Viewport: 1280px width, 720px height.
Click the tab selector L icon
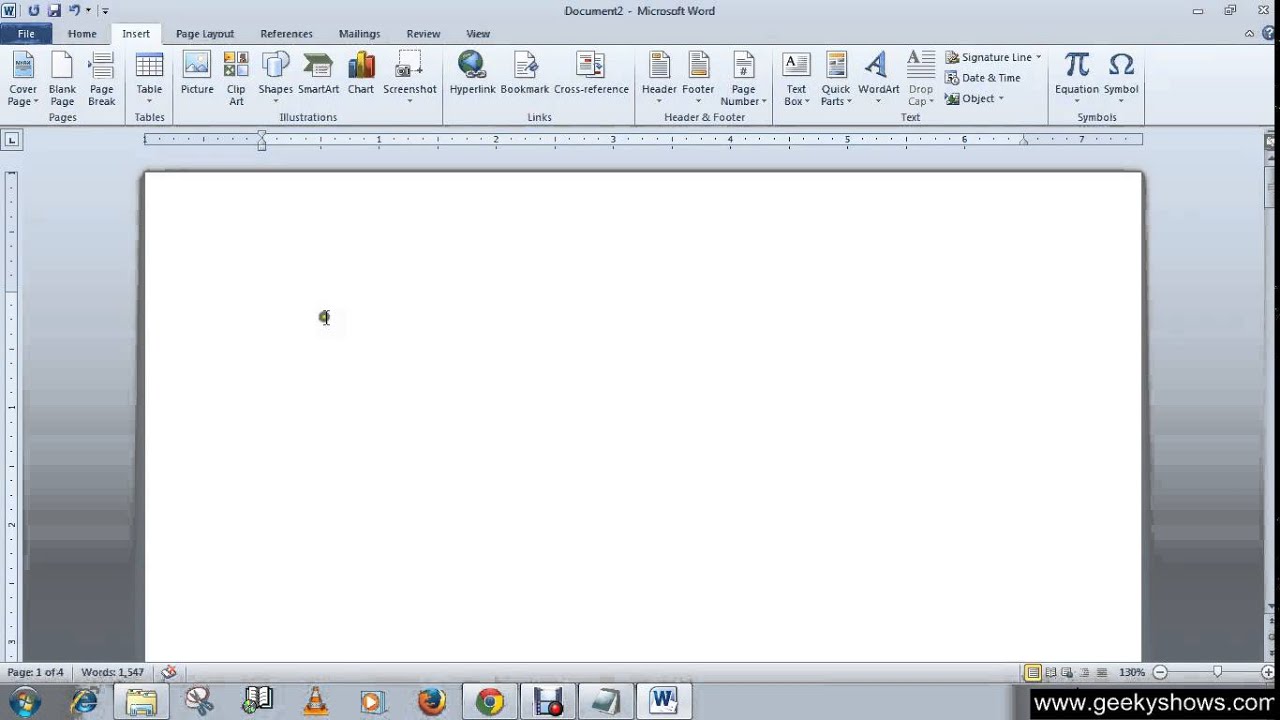coord(11,140)
